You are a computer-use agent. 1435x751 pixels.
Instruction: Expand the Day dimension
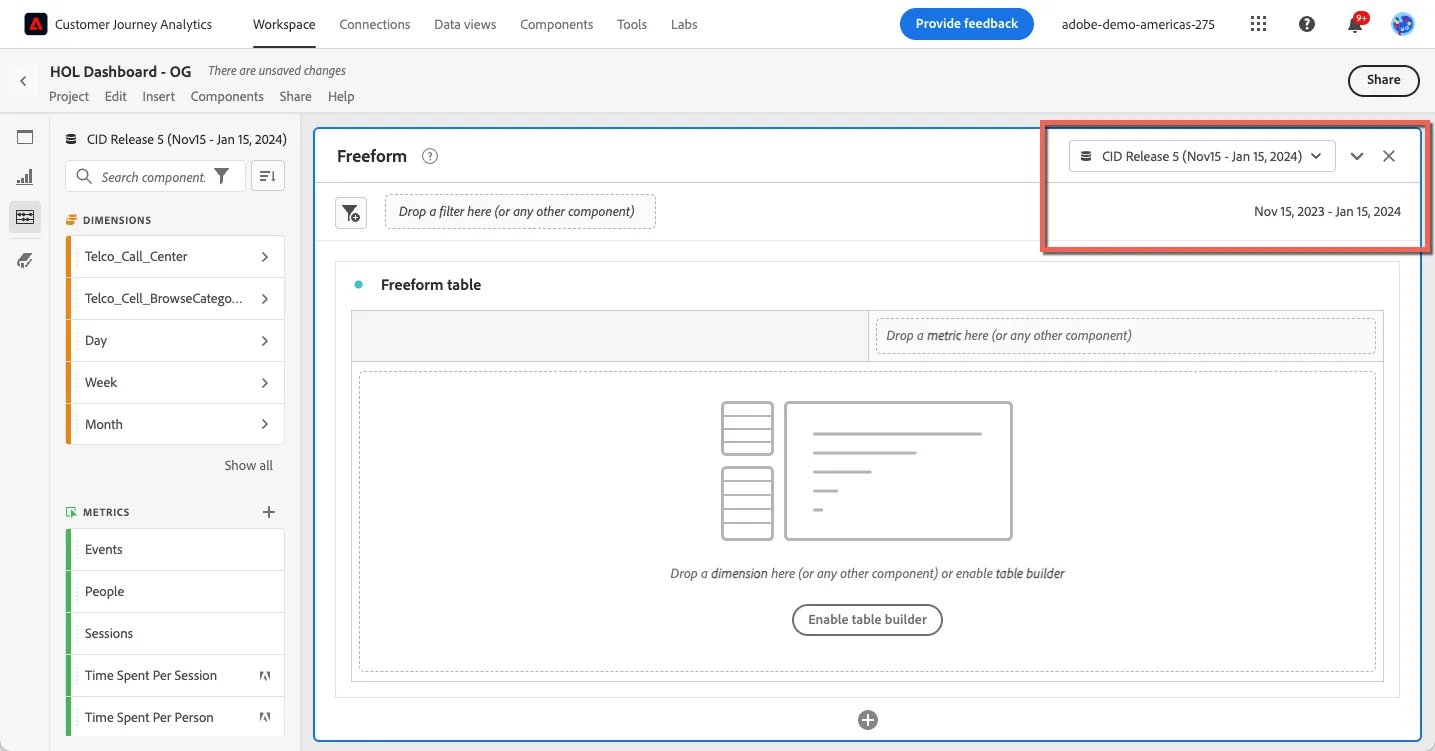(x=265, y=341)
